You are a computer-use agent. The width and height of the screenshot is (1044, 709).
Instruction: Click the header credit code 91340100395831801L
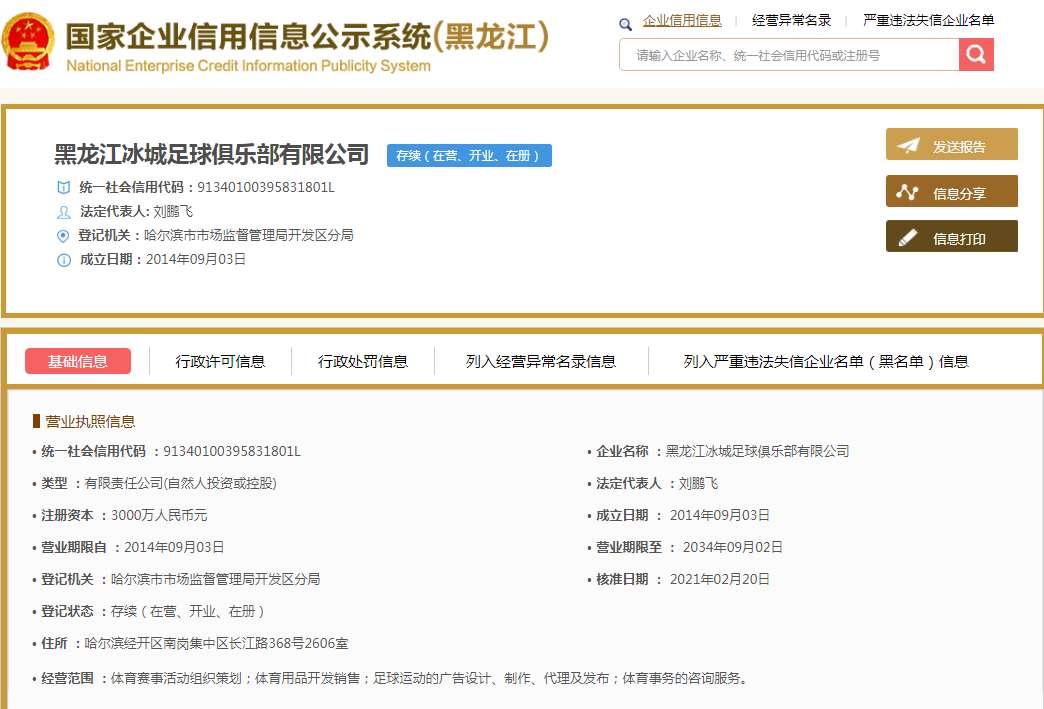(266, 187)
